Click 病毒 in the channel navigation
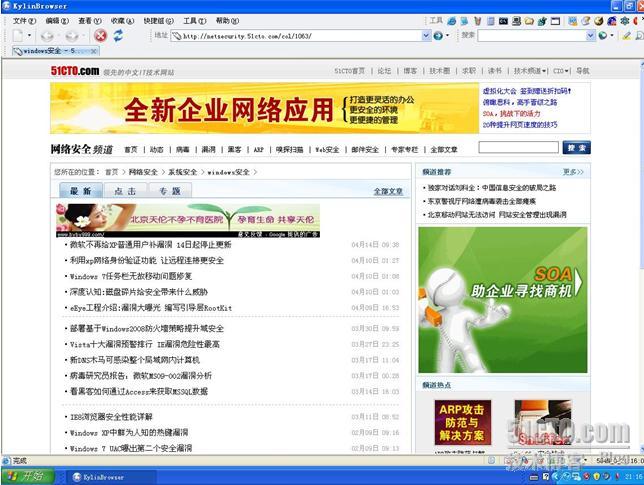The height and width of the screenshot is (485, 644). [182, 149]
